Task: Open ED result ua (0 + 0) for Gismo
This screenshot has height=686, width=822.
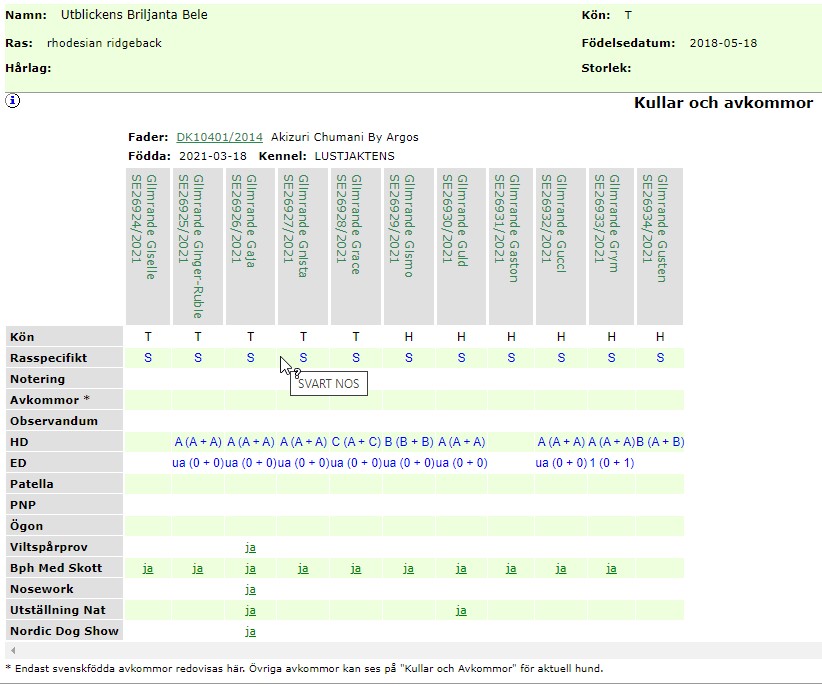Action: point(409,463)
